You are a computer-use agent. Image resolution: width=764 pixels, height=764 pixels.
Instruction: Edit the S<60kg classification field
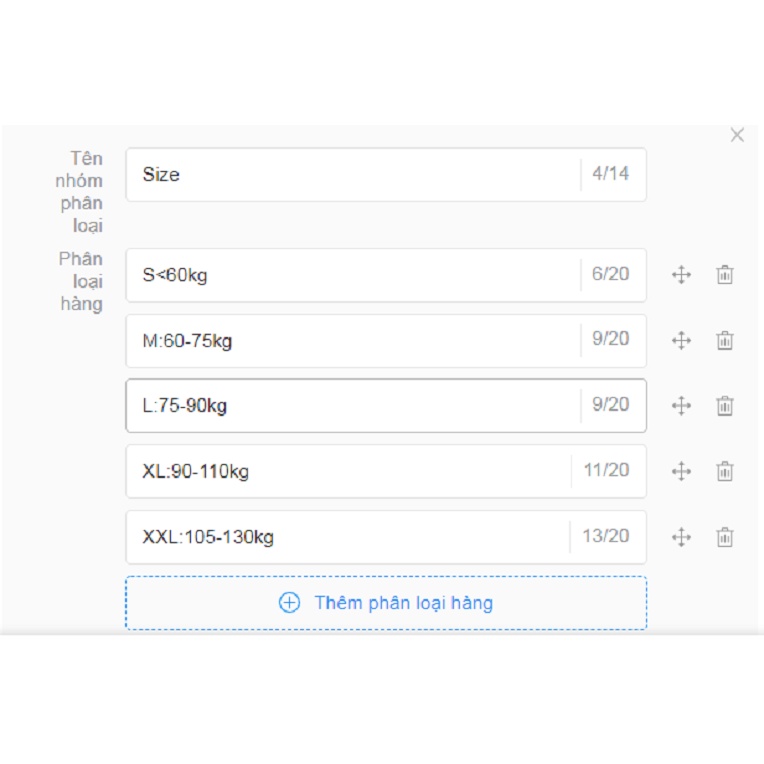pyautogui.click(x=350, y=275)
